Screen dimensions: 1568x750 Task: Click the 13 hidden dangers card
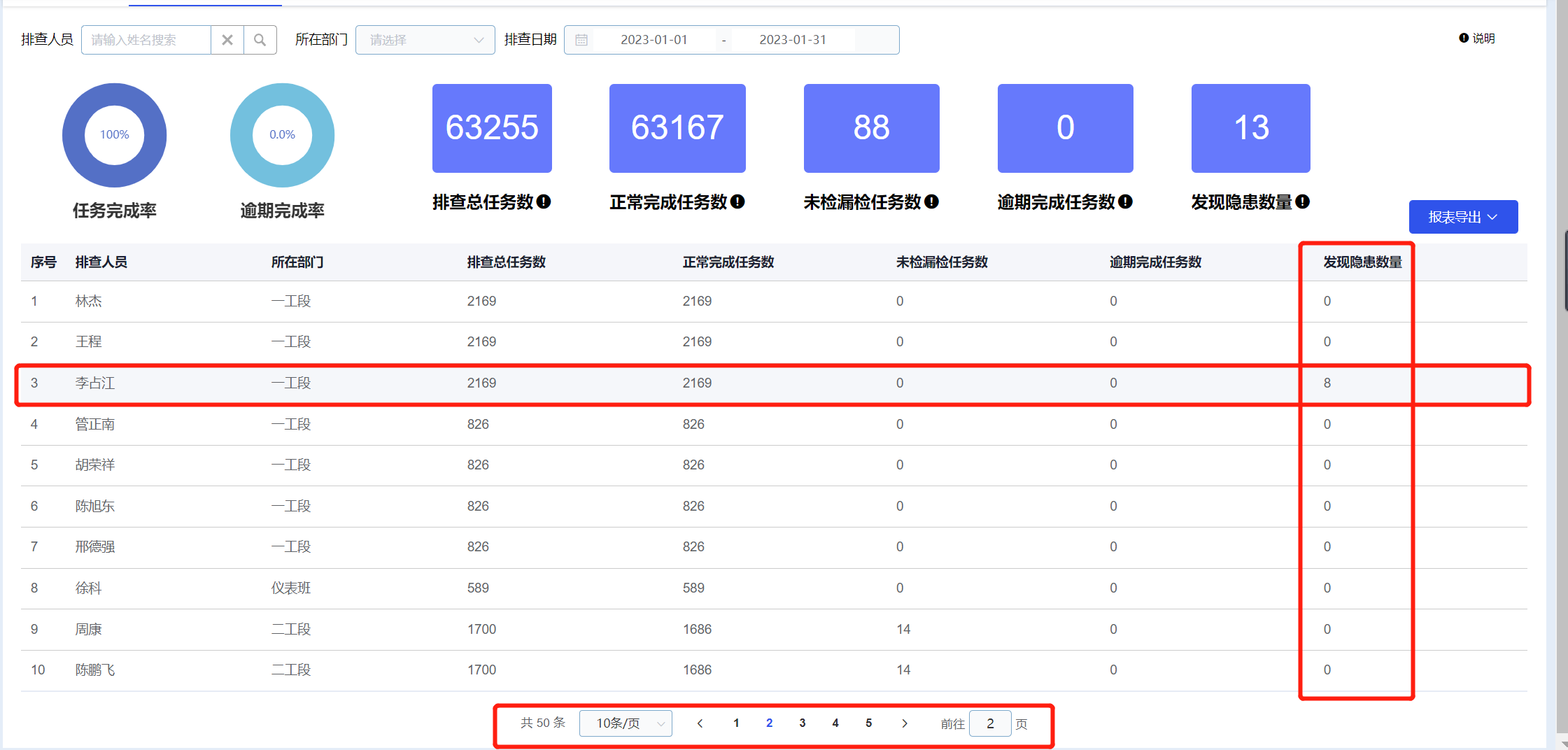tap(1251, 128)
